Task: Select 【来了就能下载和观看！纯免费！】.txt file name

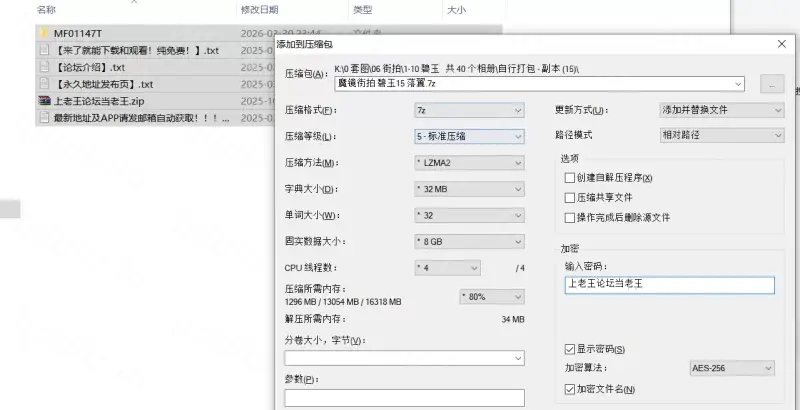Action: pyautogui.click(x=136, y=50)
